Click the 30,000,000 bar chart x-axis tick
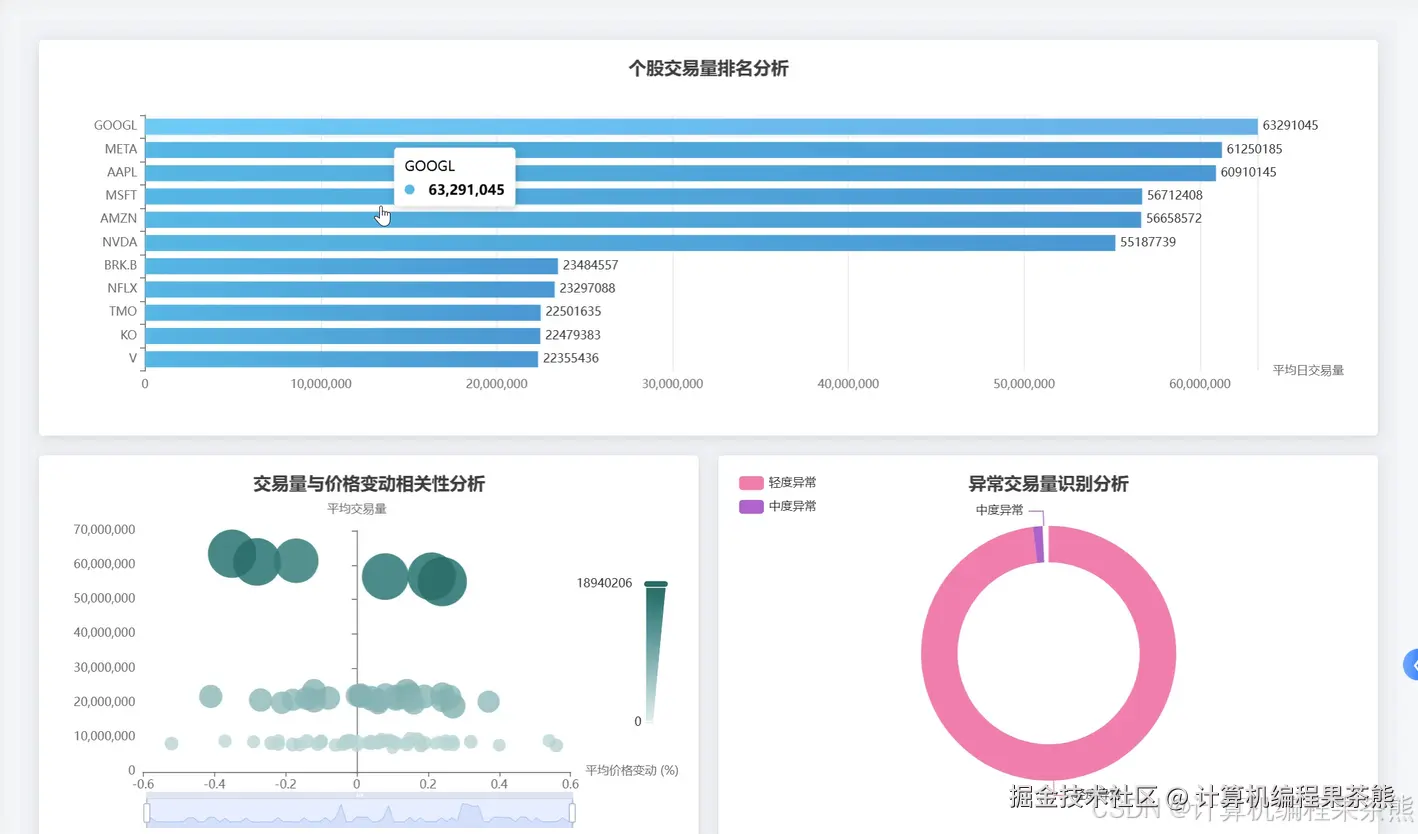This screenshot has height=834, width=1418. point(673,384)
